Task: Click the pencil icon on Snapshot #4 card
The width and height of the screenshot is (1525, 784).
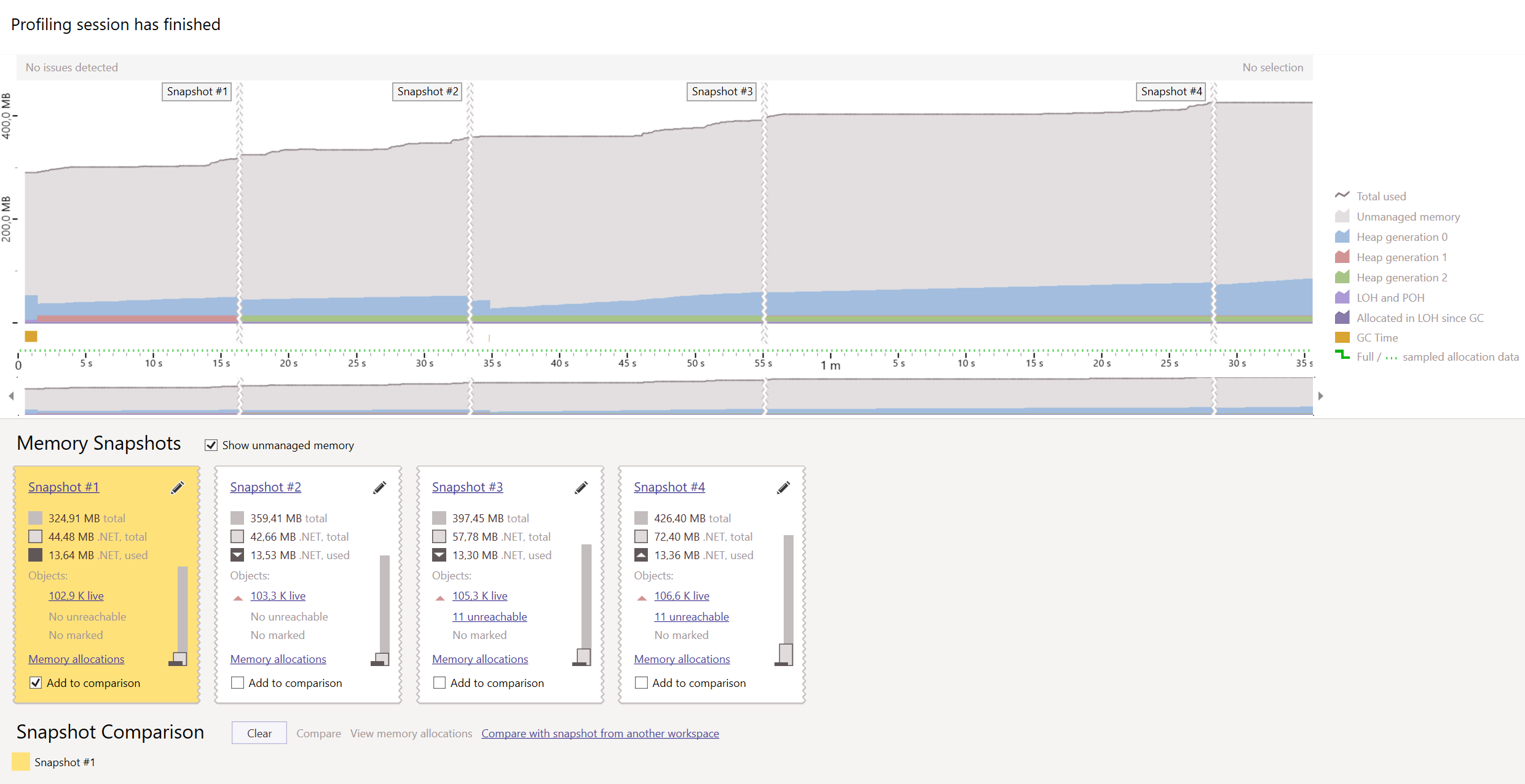Action: (x=783, y=488)
